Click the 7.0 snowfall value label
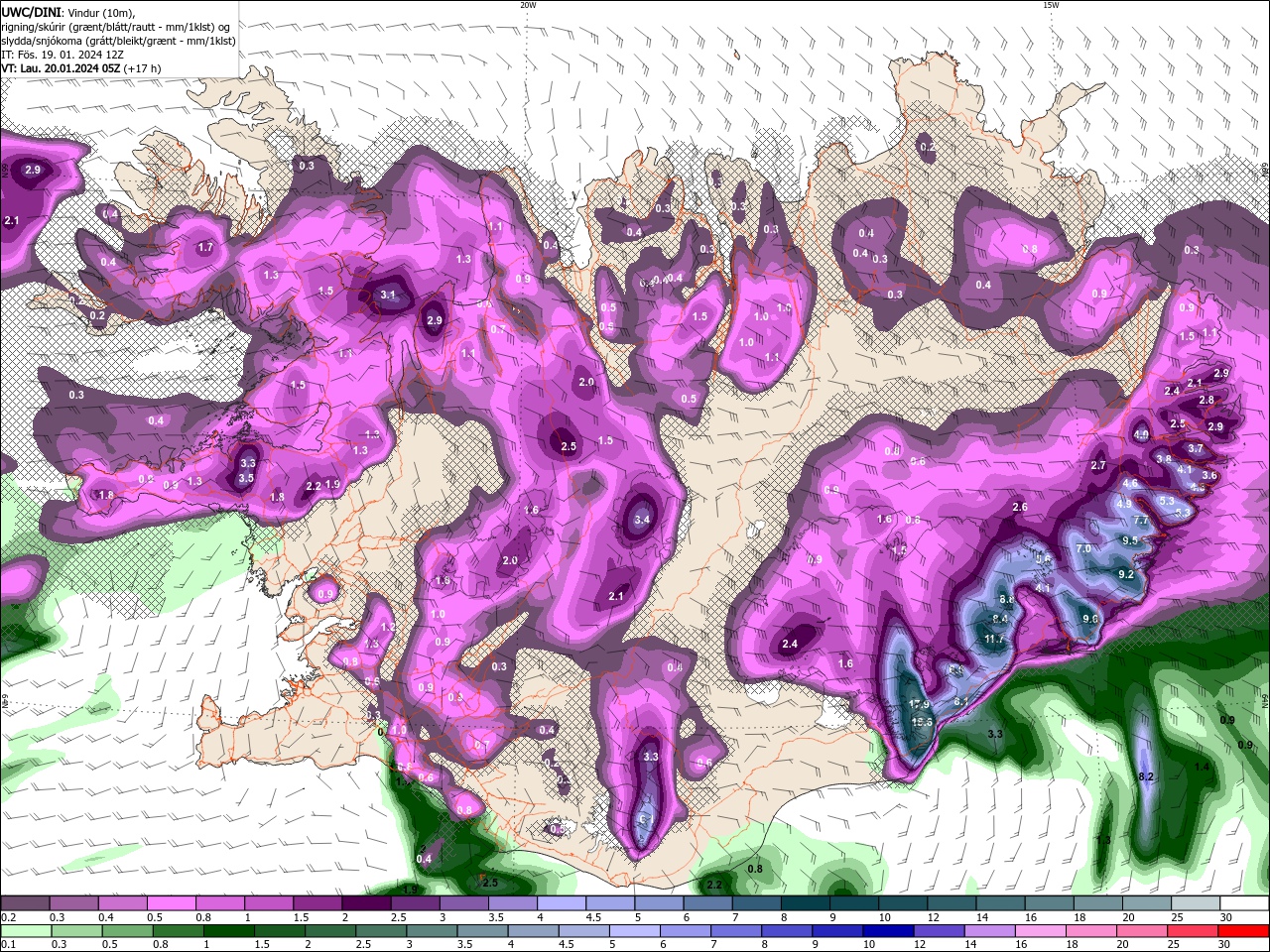1270x952 pixels. (x=1083, y=548)
